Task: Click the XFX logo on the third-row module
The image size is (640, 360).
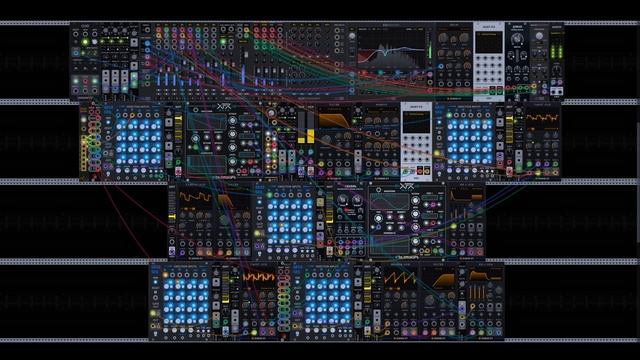Action: click(407, 187)
